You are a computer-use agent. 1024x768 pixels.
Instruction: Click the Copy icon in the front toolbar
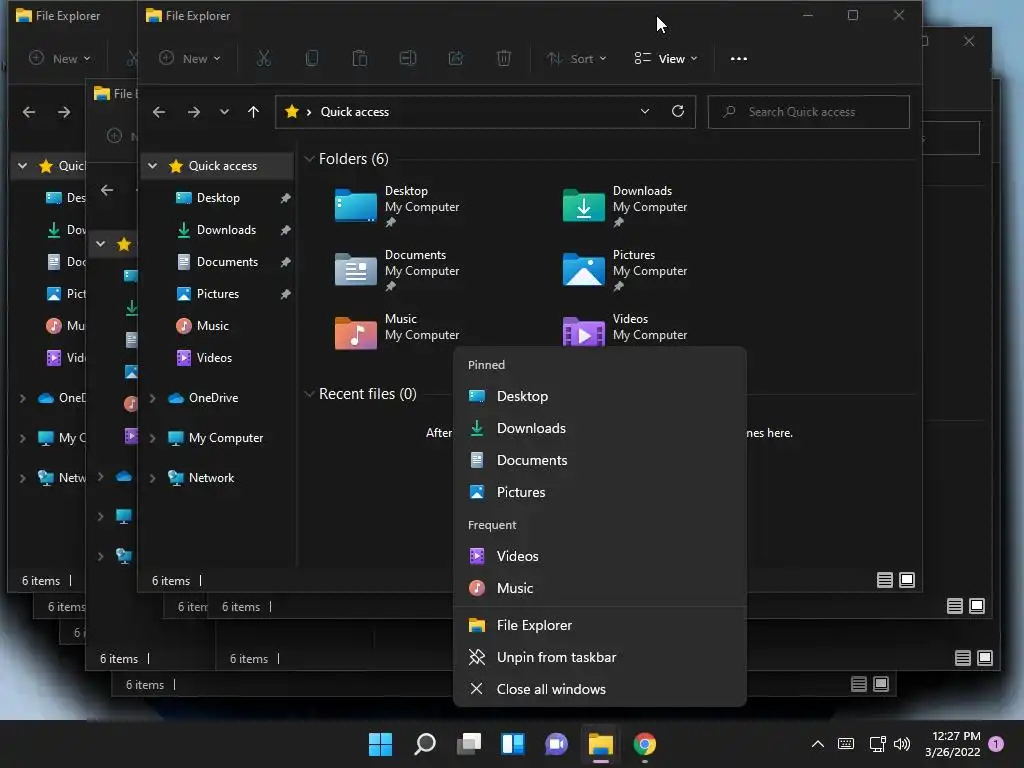[312, 59]
